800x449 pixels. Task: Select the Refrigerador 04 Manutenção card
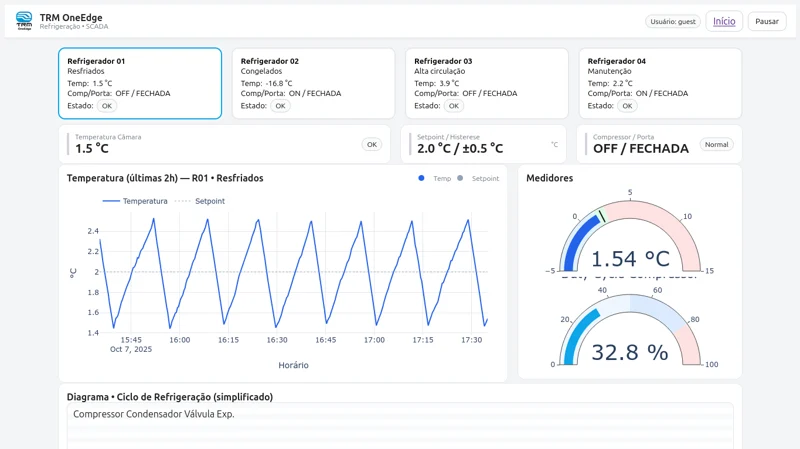(660, 83)
